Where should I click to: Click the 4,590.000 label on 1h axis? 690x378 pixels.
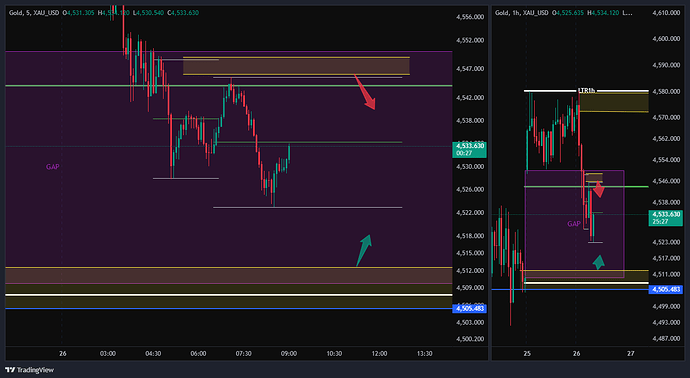666,65
